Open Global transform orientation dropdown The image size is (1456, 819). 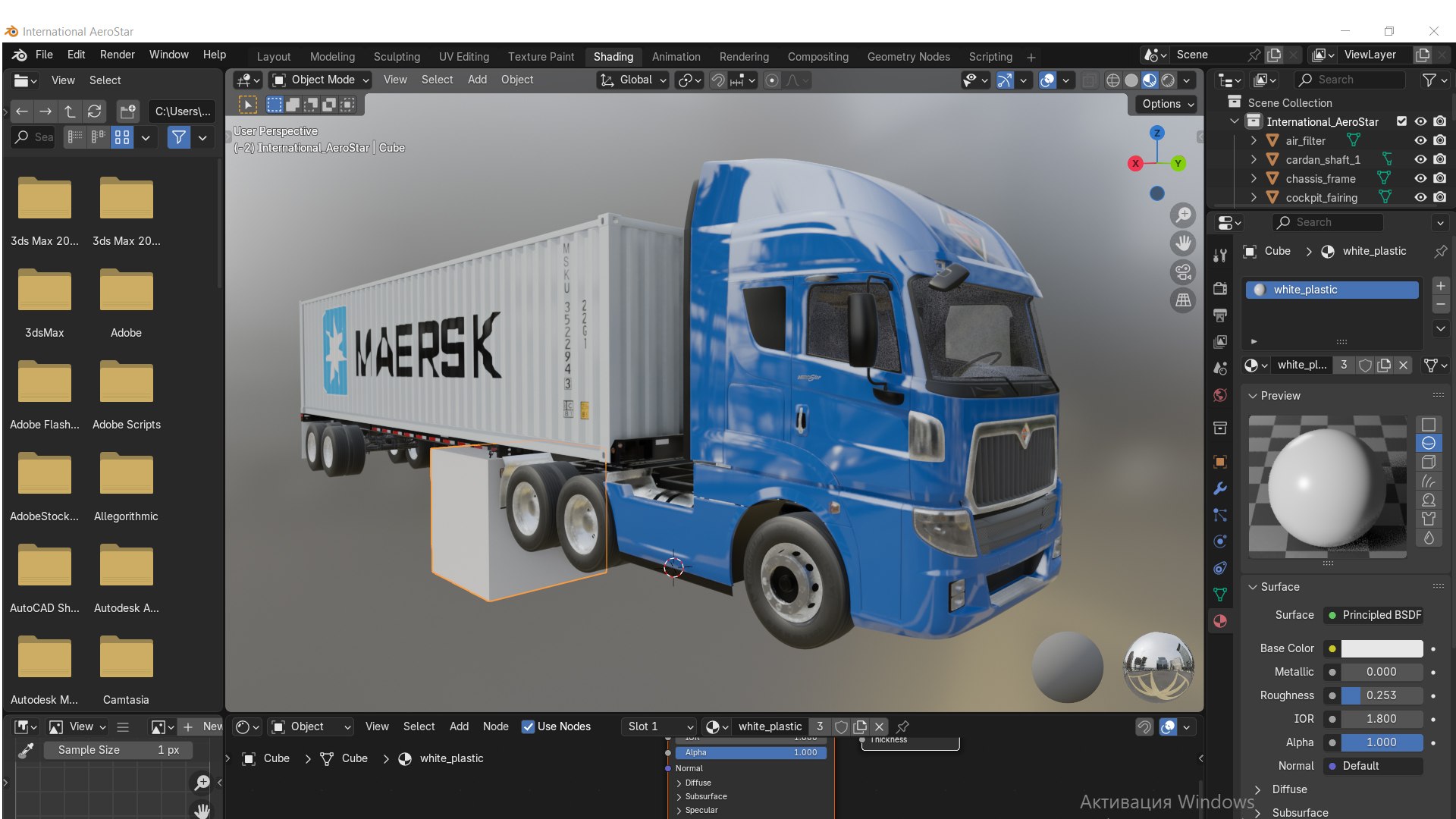[633, 80]
